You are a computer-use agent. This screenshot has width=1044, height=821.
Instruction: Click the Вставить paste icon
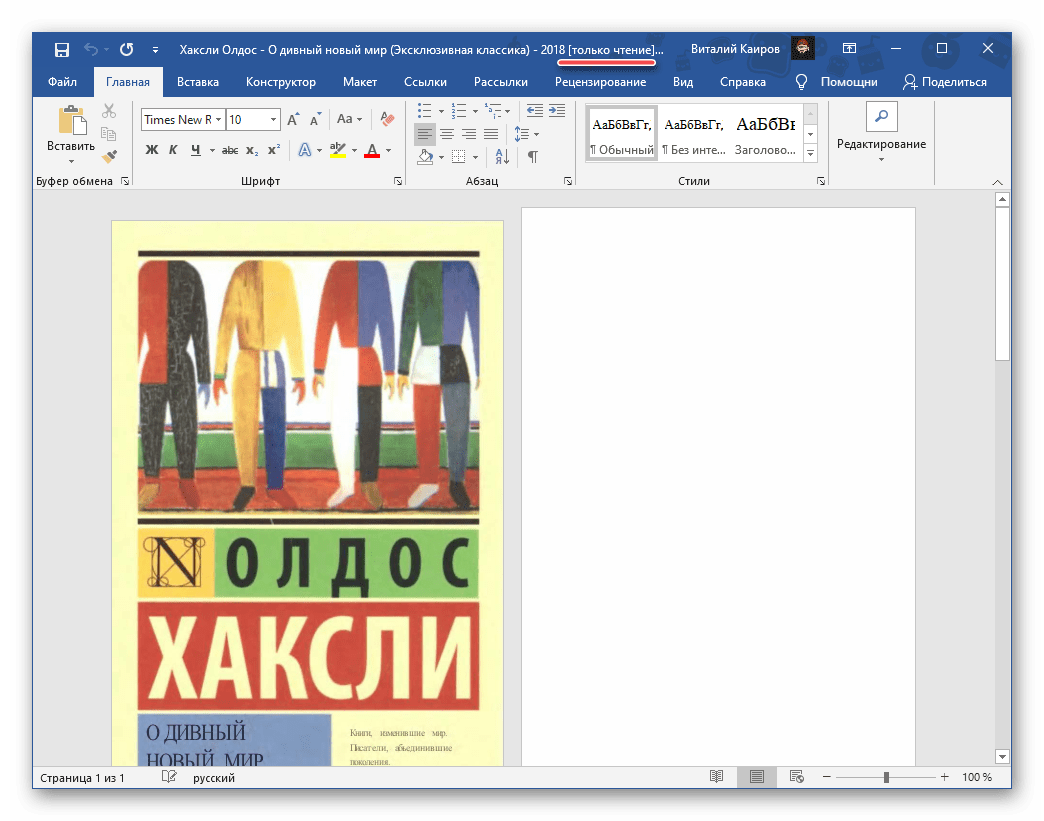pos(72,121)
